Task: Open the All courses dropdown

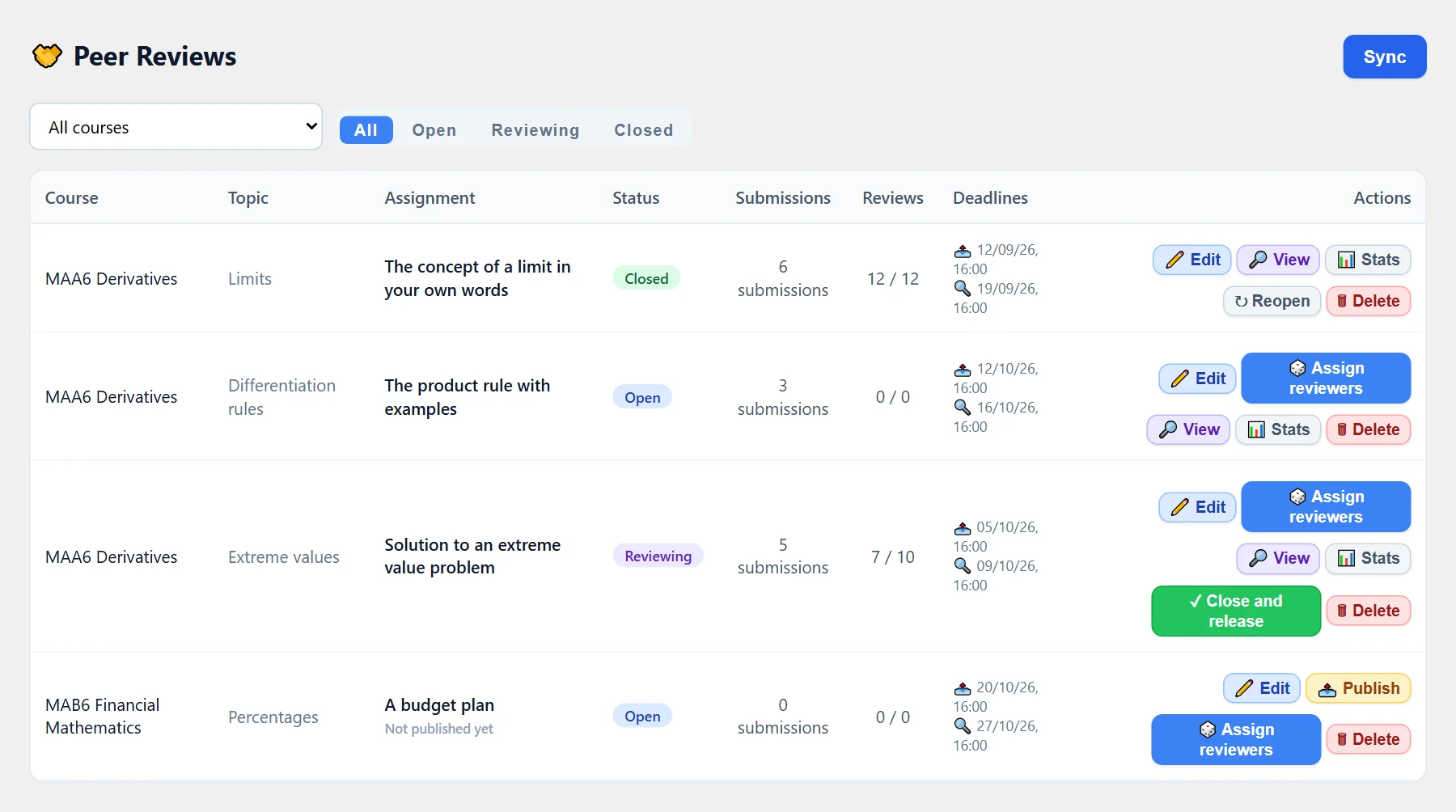Action: [x=176, y=126]
